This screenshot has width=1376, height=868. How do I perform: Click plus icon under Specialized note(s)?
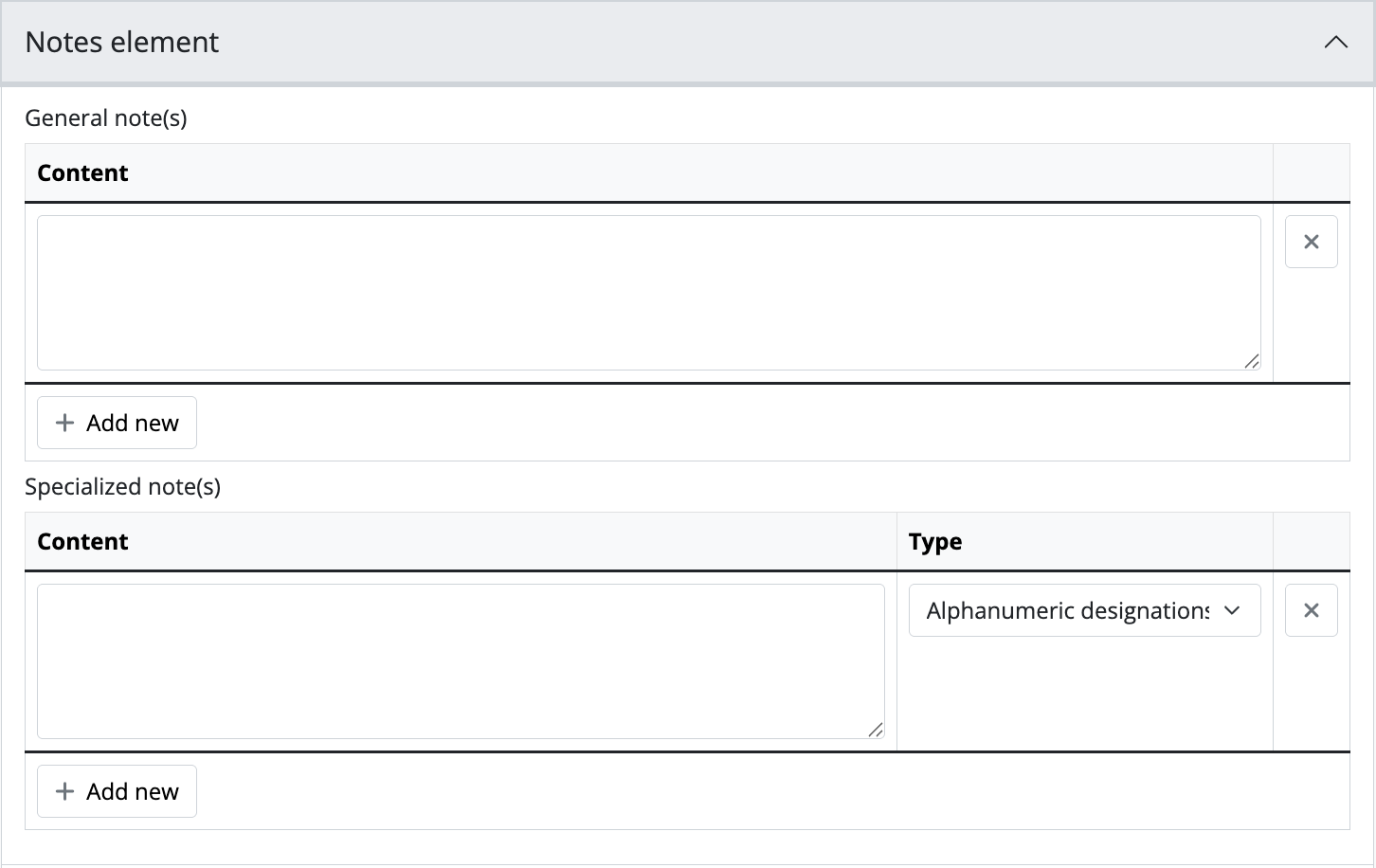click(64, 791)
